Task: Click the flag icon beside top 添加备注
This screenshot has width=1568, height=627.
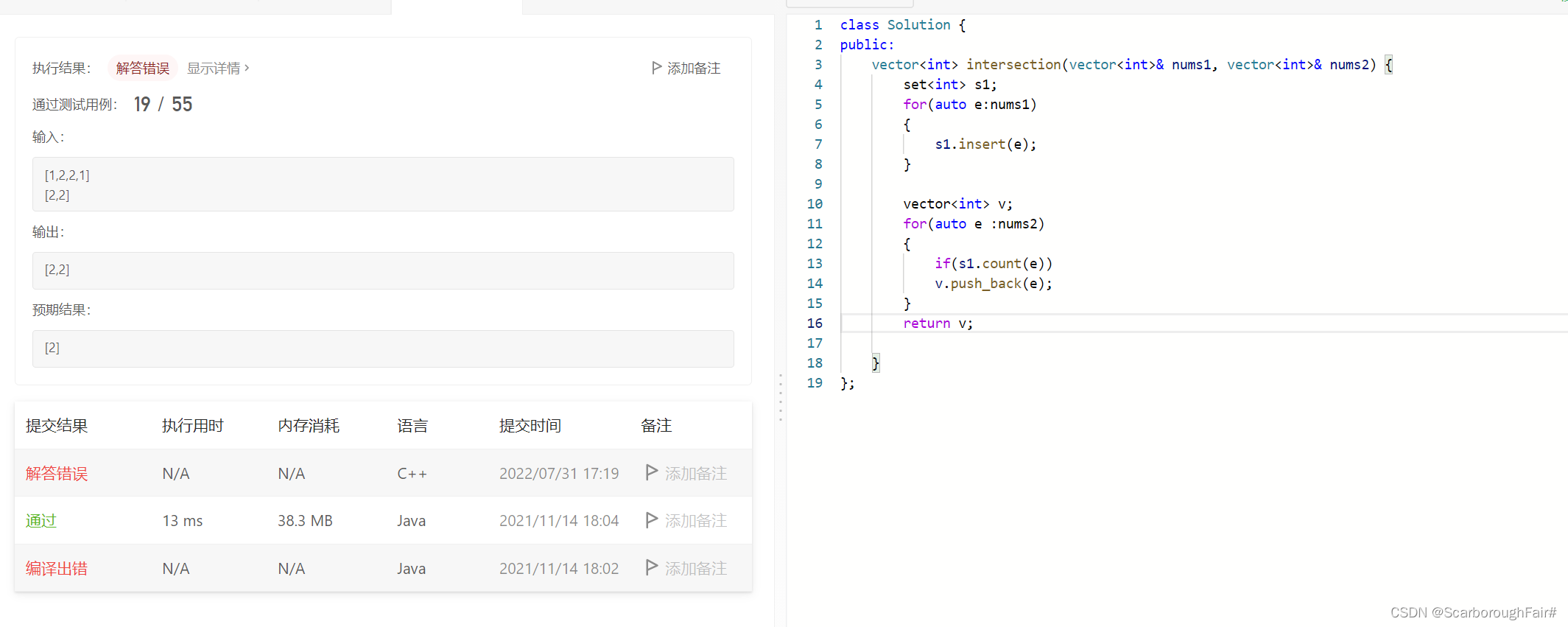Action: (656, 68)
